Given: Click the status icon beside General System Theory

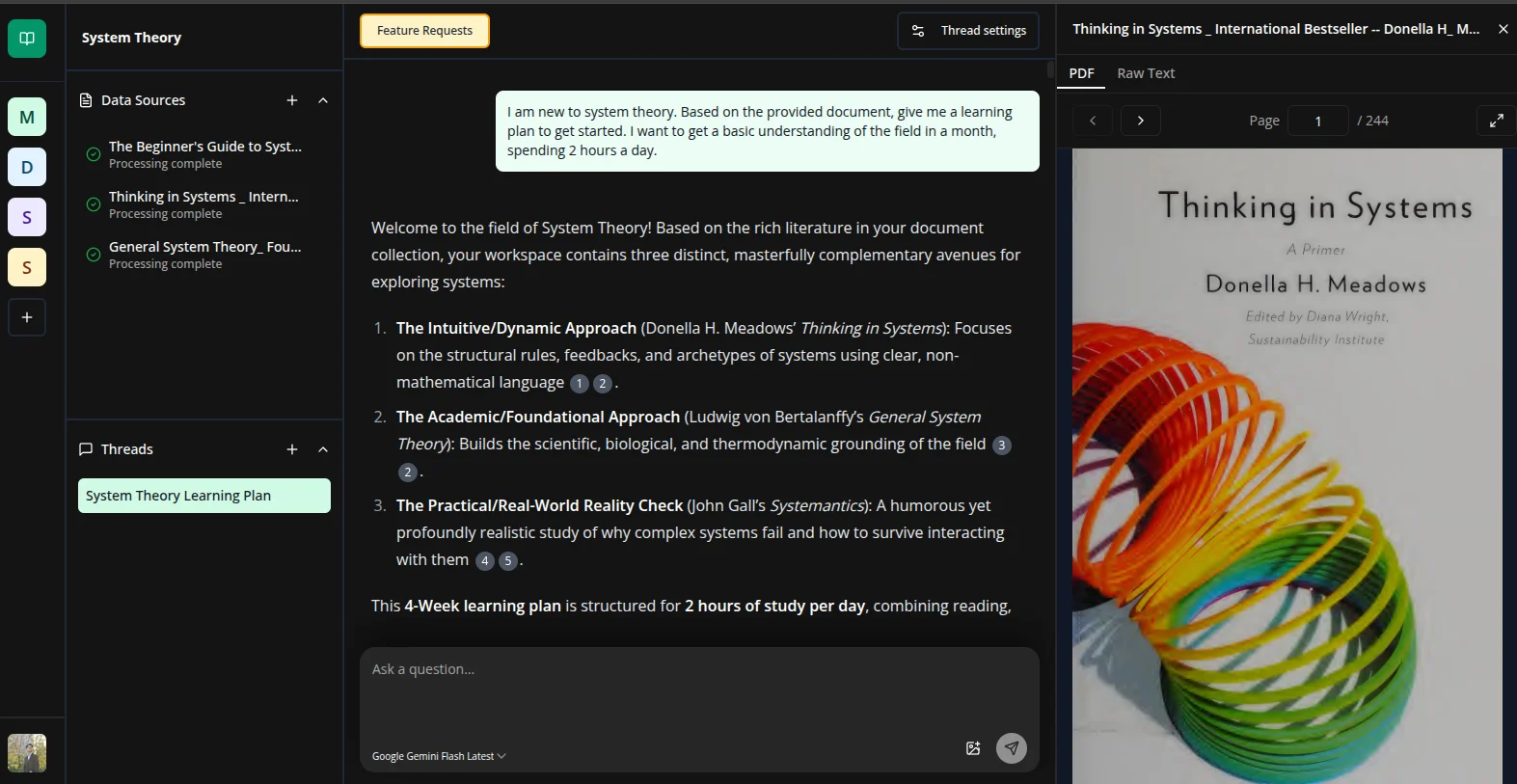Looking at the screenshot, I should pos(94,255).
